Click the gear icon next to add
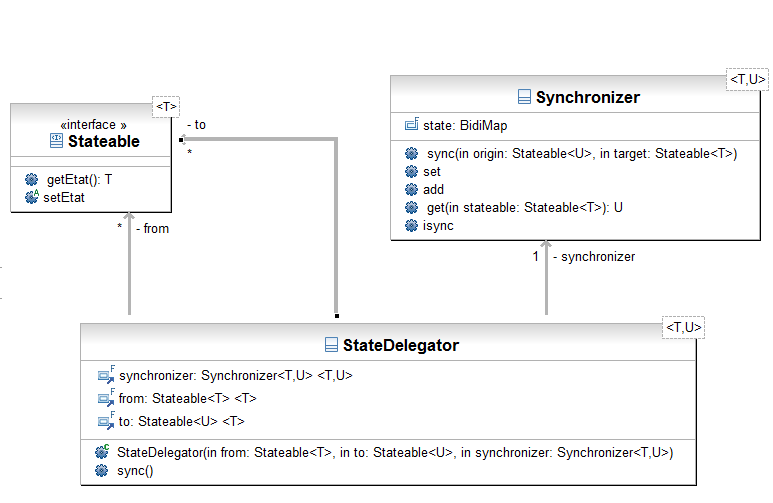 click(411, 189)
